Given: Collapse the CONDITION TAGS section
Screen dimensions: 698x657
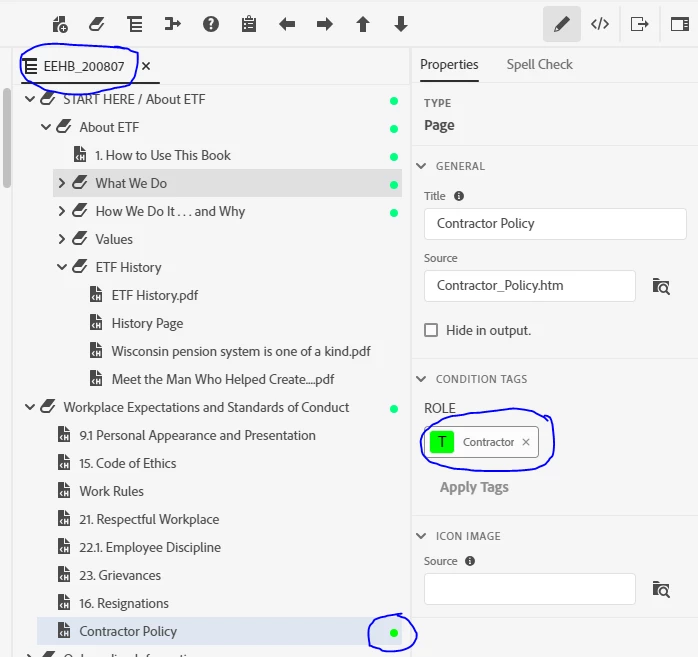Looking at the screenshot, I should tap(421, 379).
